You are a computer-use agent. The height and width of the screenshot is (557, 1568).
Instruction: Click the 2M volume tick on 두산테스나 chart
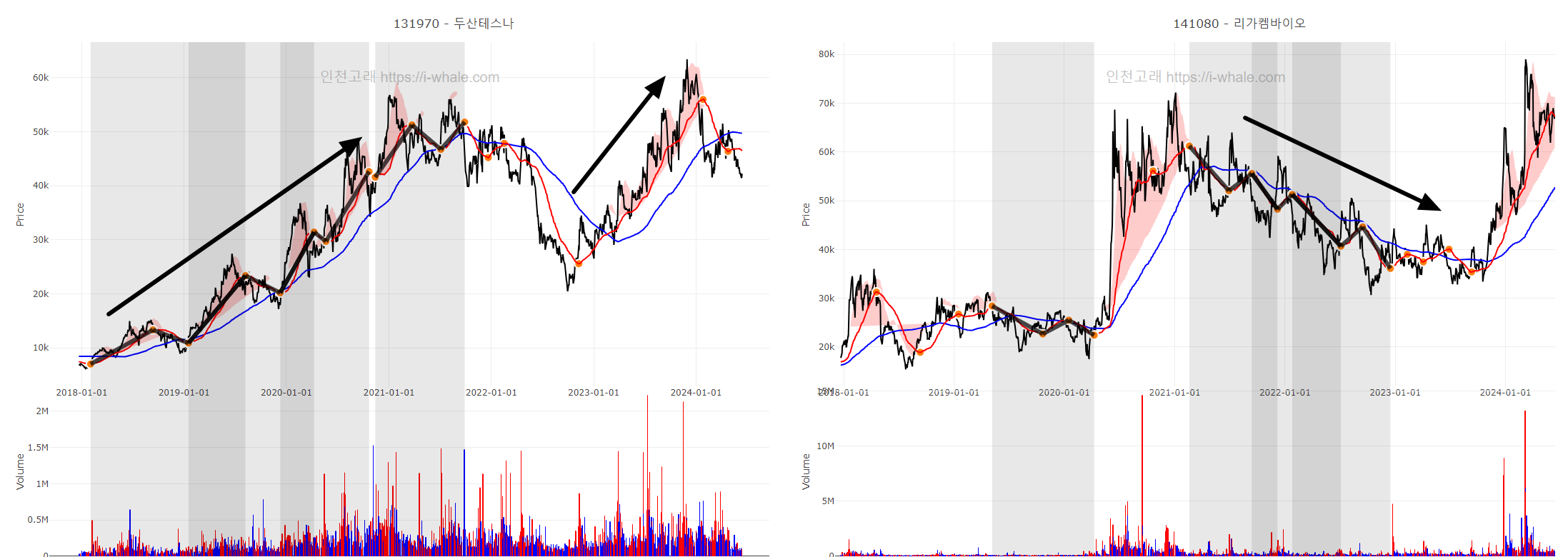click(42, 411)
